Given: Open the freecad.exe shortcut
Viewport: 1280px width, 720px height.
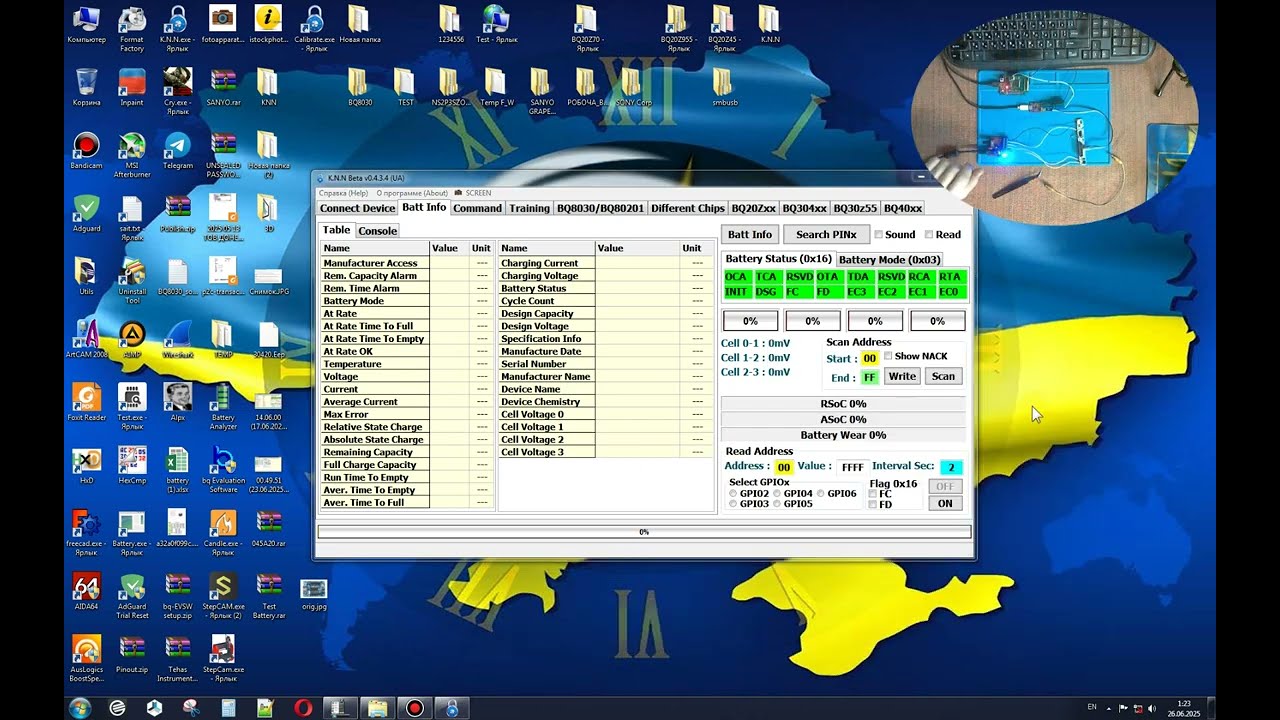Looking at the screenshot, I should click(x=86, y=533).
